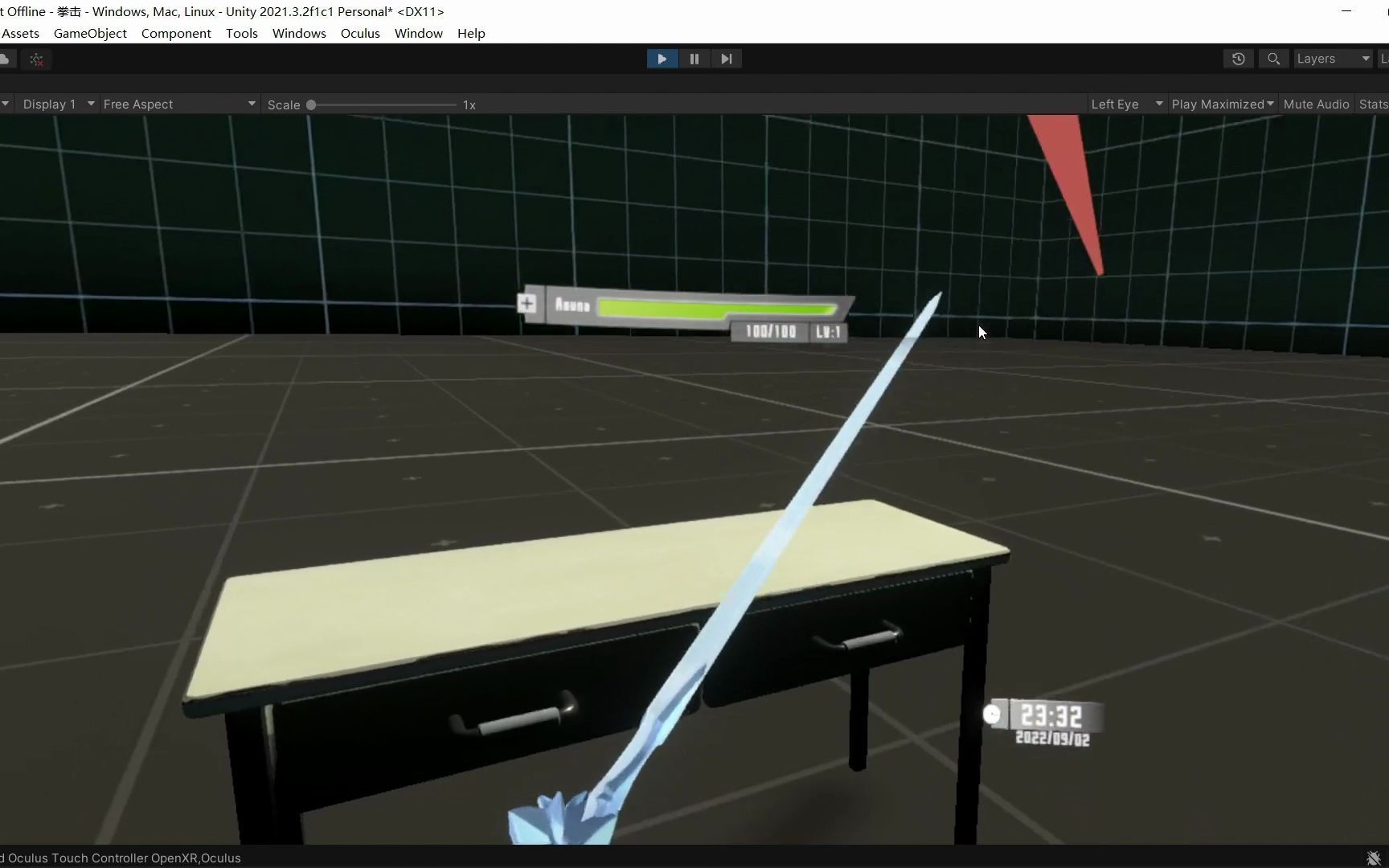Viewport: 1389px width, 868px height.
Task: Click the plus icon on health bar
Action: [527, 304]
